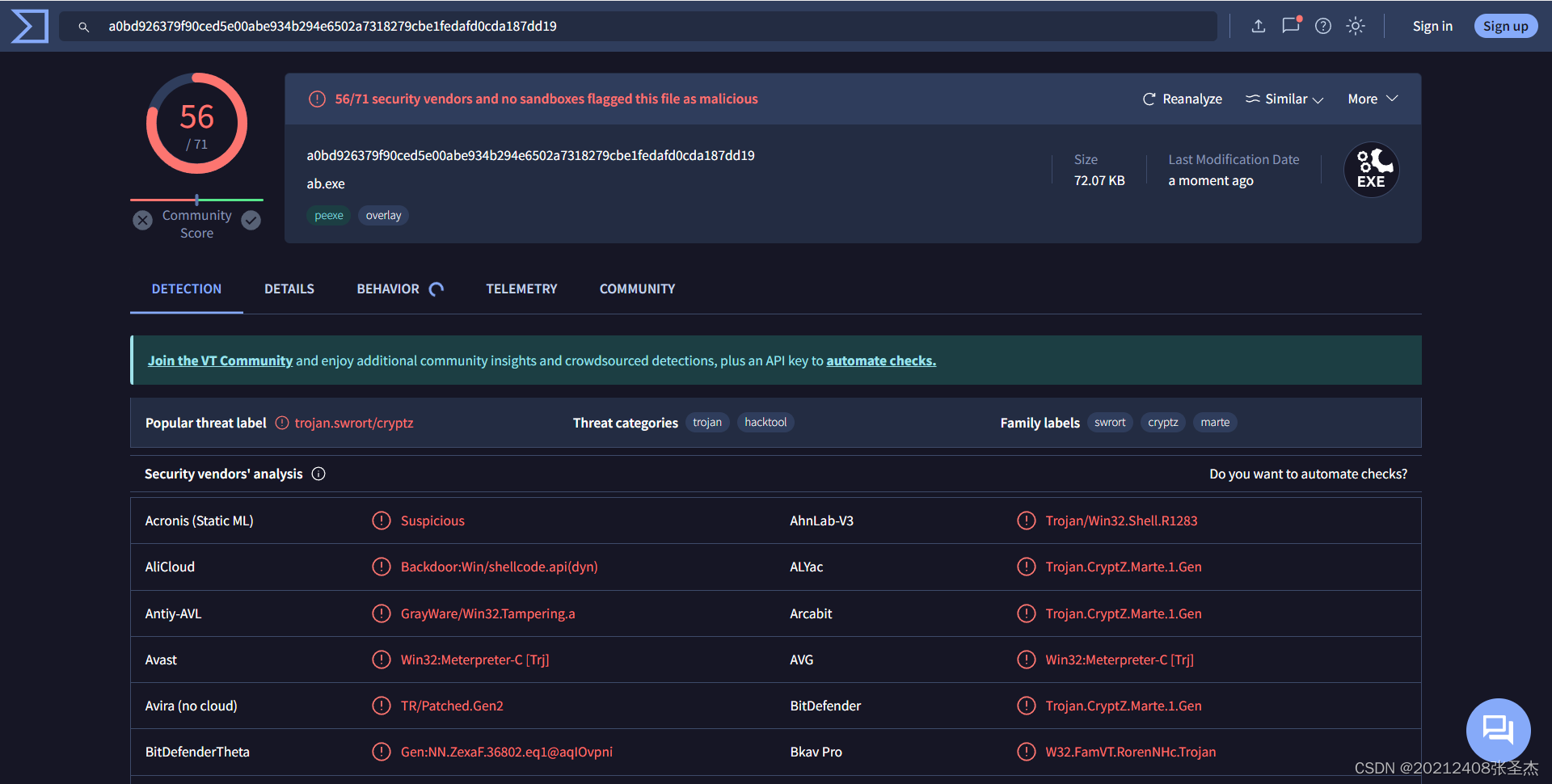Click the 72.07 KB size value
1552x784 pixels.
[1099, 180]
